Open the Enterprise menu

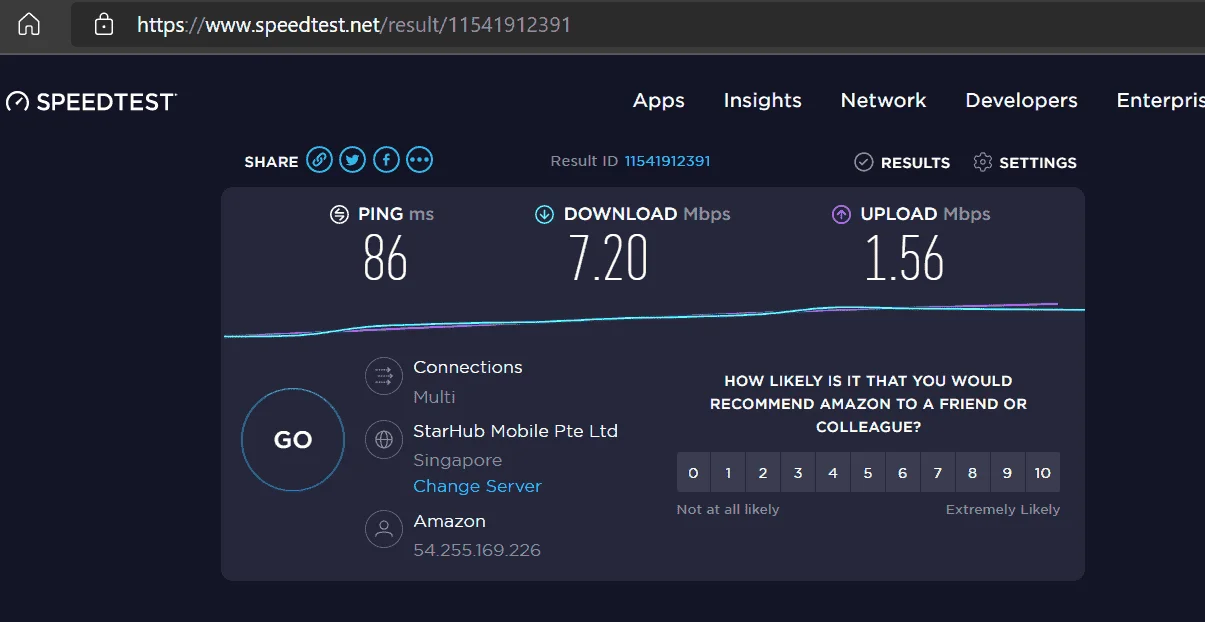click(x=1160, y=100)
